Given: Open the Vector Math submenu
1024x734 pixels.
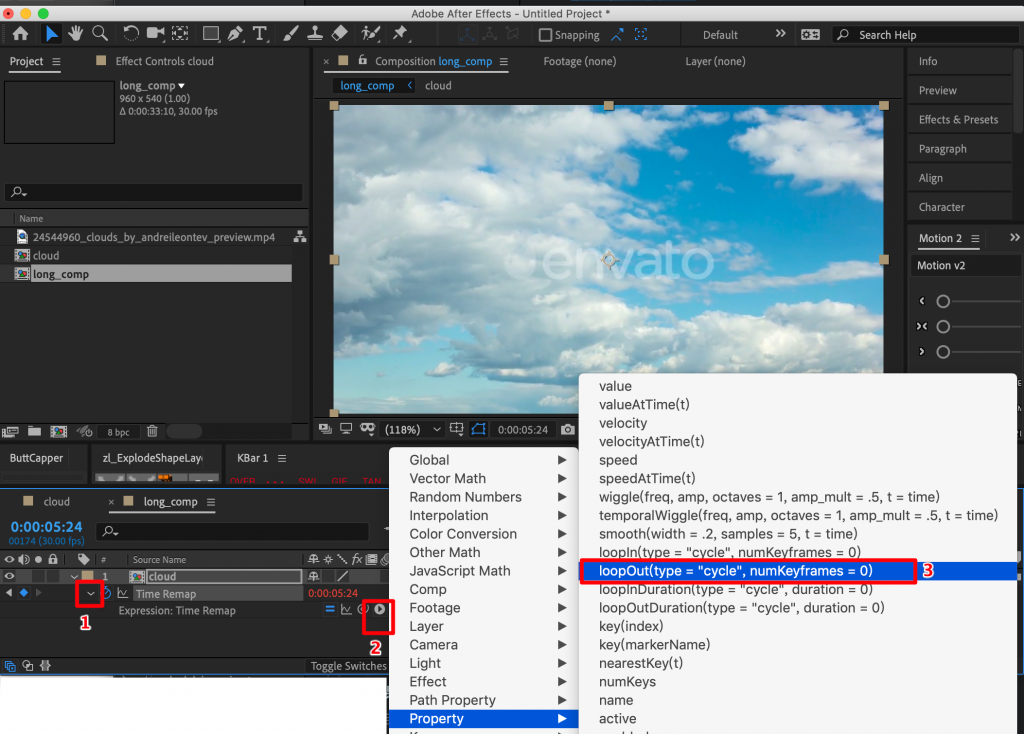Looking at the screenshot, I should click(x=483, y=479).
